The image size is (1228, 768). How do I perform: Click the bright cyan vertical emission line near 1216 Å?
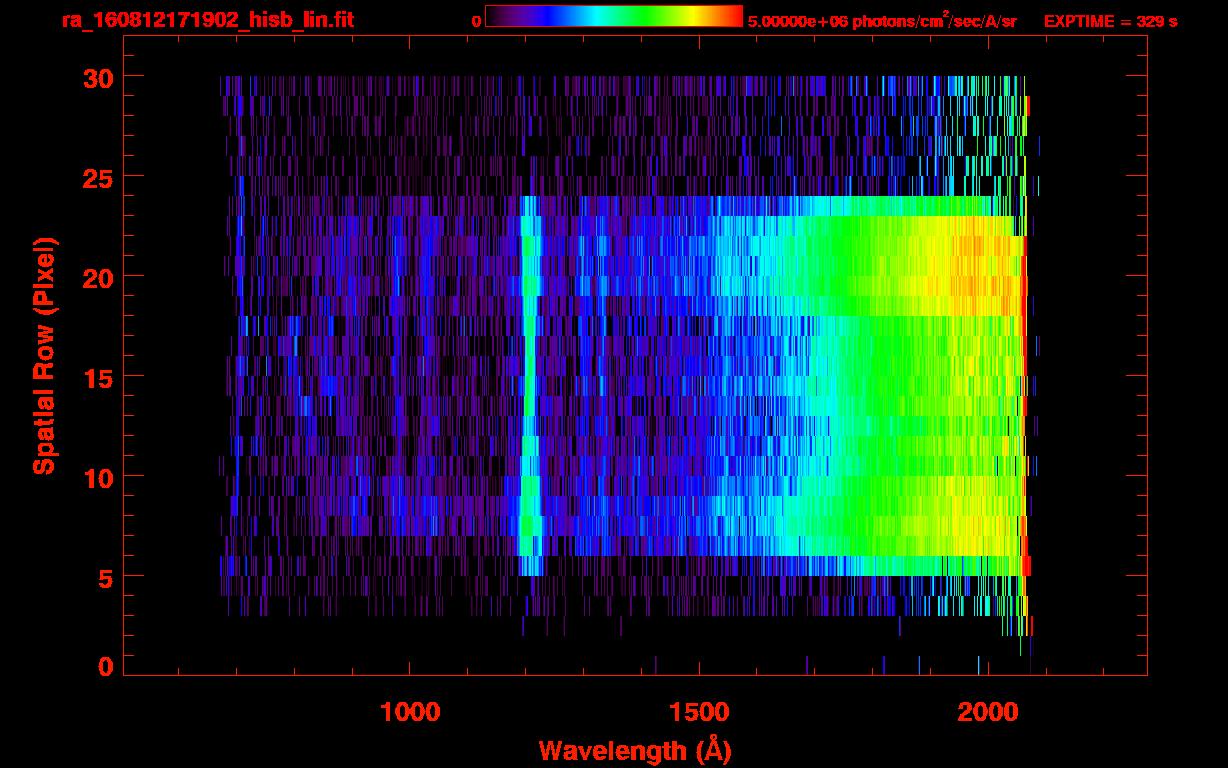pyautogui.click(x=530, y=385)
